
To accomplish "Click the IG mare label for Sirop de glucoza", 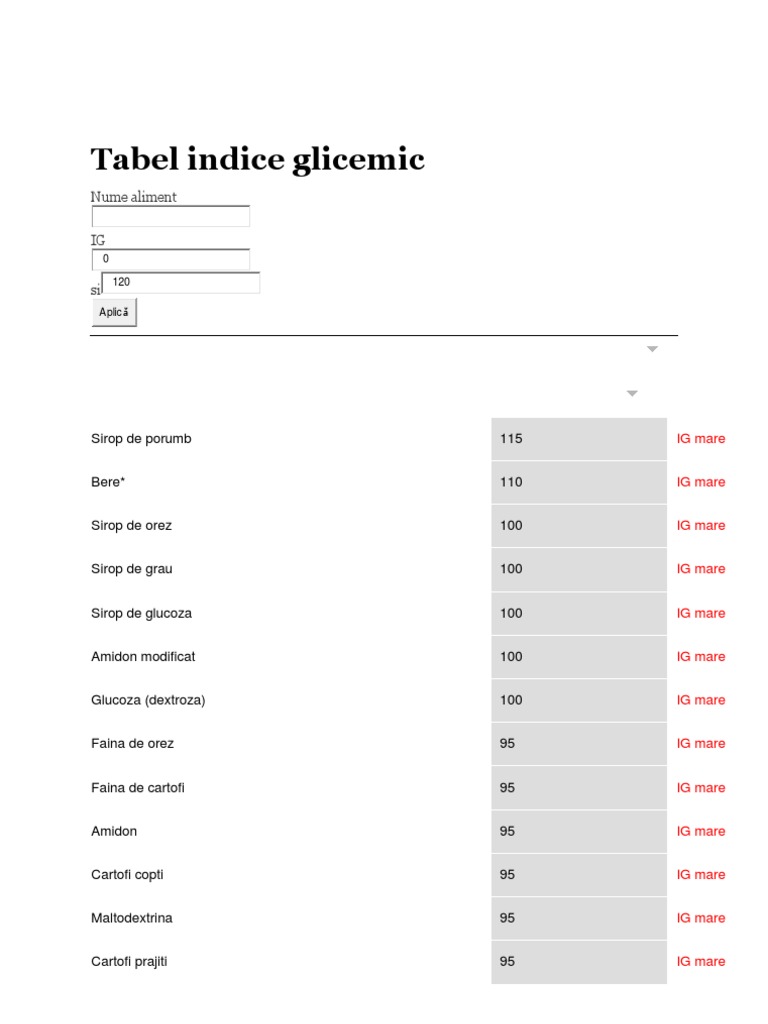I will (701, 613).
